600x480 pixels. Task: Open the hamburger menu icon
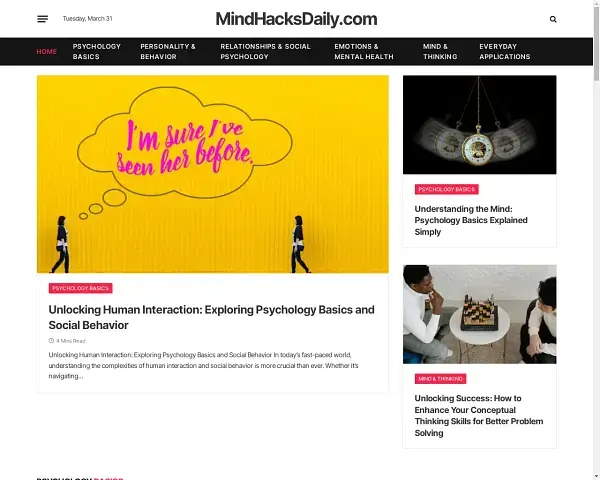(42, 19)
